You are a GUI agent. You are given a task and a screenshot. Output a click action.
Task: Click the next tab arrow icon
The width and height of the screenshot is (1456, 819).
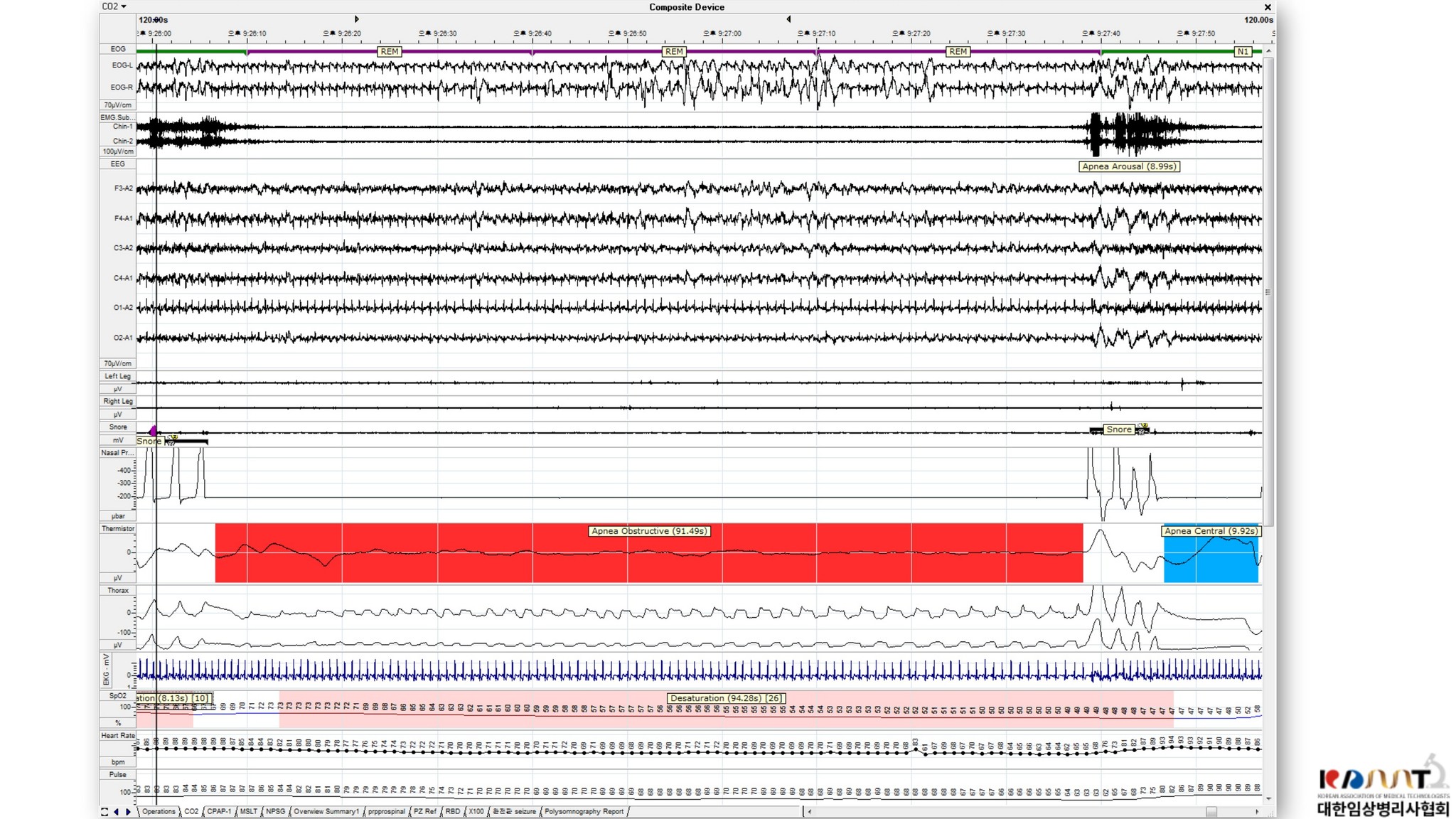(x=128, y=812)
